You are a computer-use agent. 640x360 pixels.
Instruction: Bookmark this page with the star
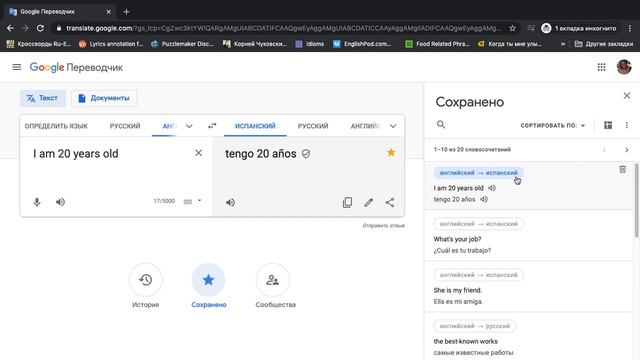[x=512, y=28]
